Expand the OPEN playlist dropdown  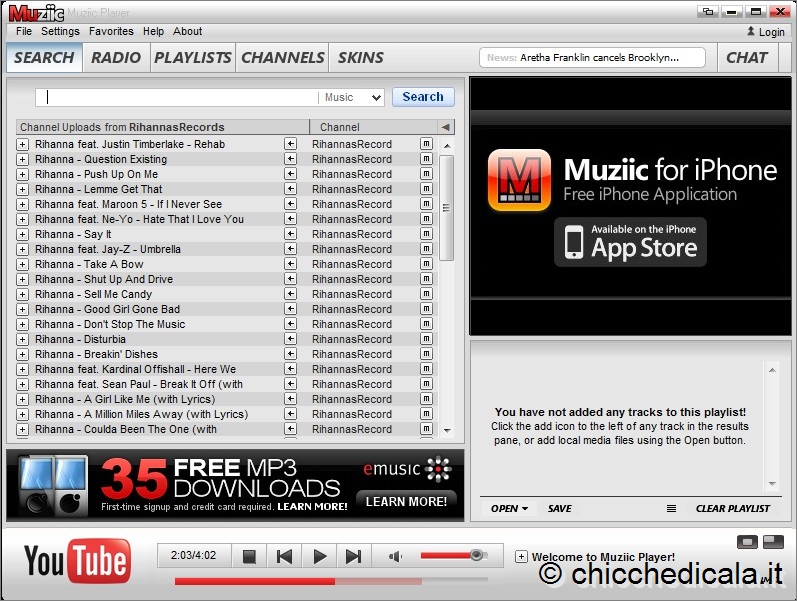pos(509,508)
